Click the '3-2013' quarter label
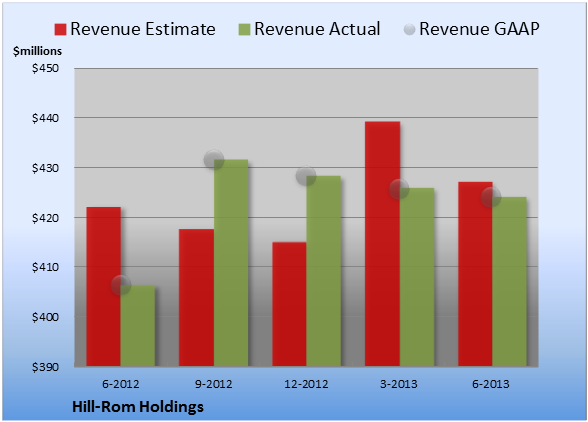The height and width of the screenshot is (422, 588). click(399, 384)
